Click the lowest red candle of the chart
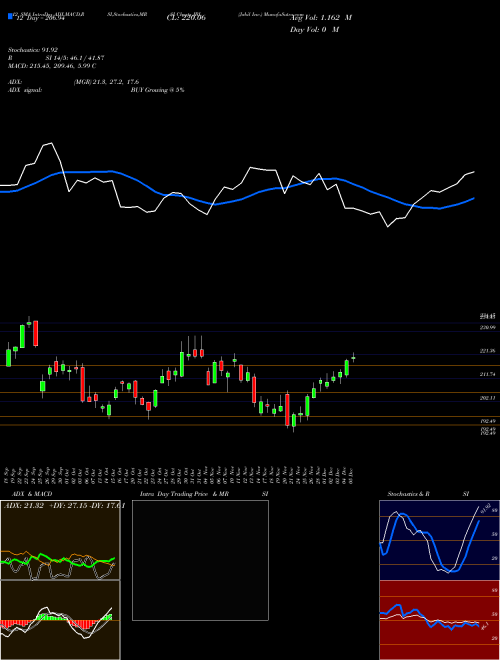The width and height of the screenshot is (500, 660). (287, 410)
